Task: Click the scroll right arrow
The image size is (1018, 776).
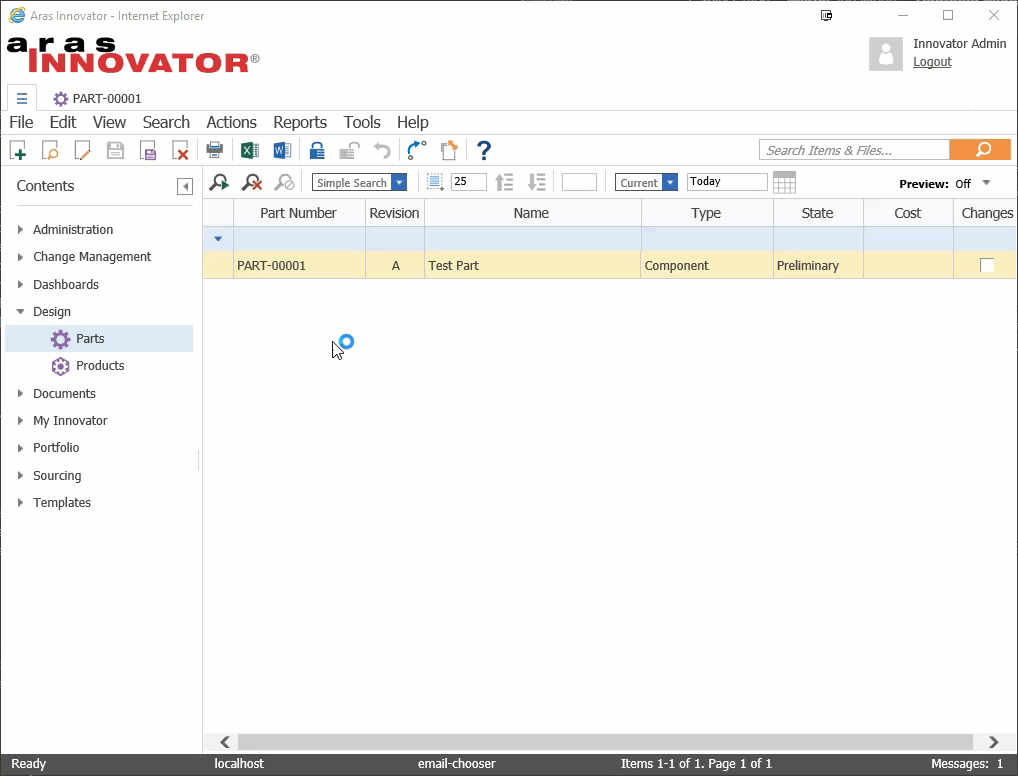Action: pos(993,742)
